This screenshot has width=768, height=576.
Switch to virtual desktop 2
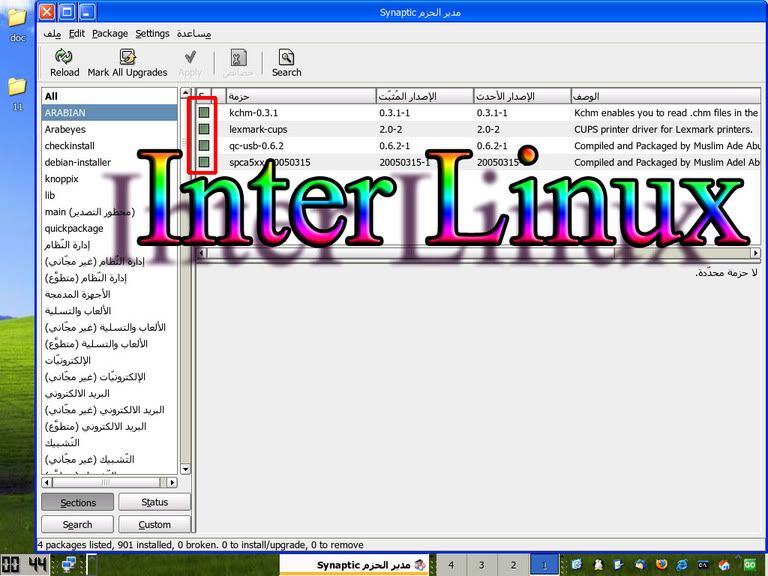(513, 565)
